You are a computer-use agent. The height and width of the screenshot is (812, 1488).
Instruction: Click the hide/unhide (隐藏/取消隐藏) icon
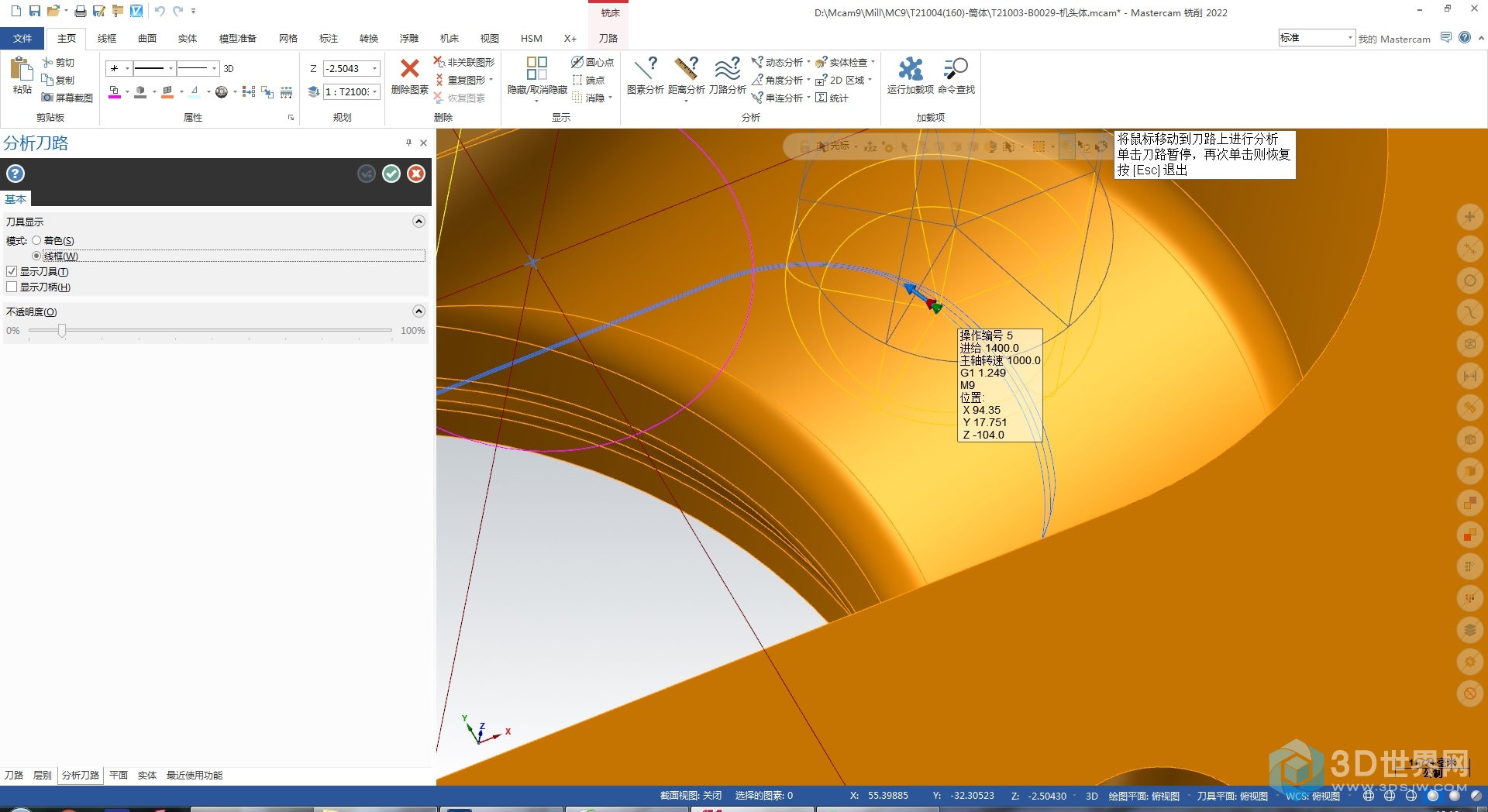pyautogui.click(x=537, y=68)
